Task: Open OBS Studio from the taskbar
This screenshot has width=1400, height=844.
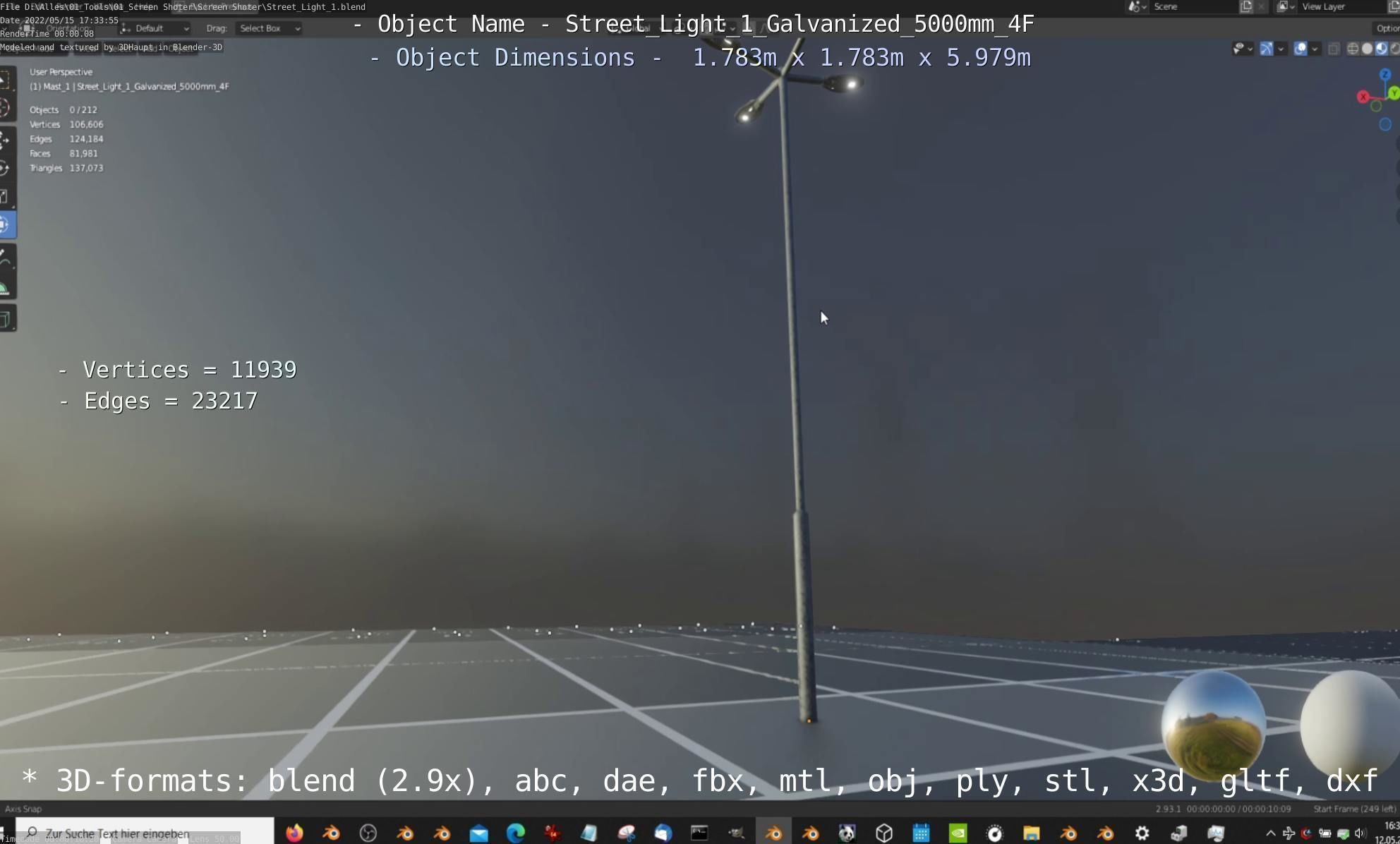Action: [368, 833]
